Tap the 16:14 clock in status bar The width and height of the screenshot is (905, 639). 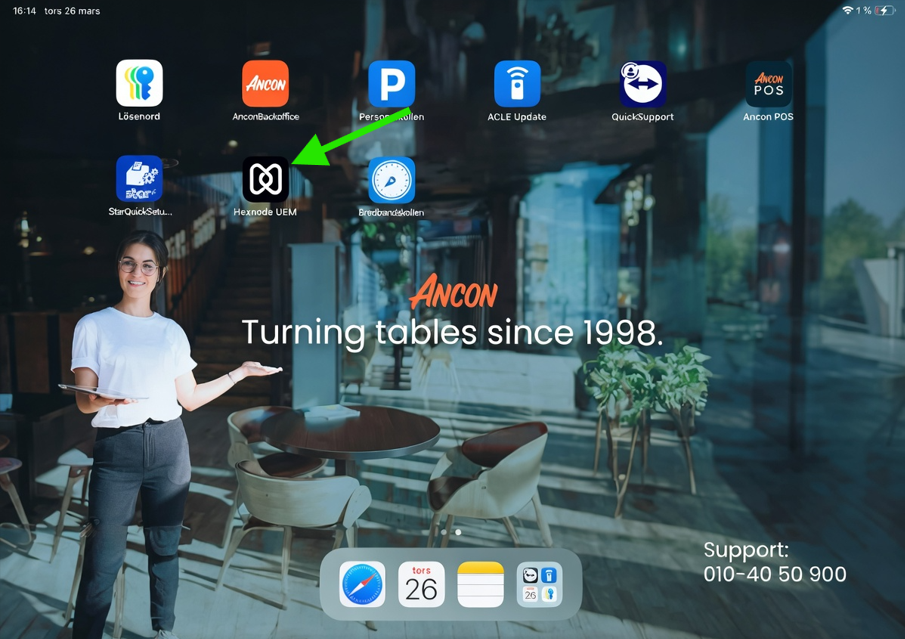click(24, 11)
